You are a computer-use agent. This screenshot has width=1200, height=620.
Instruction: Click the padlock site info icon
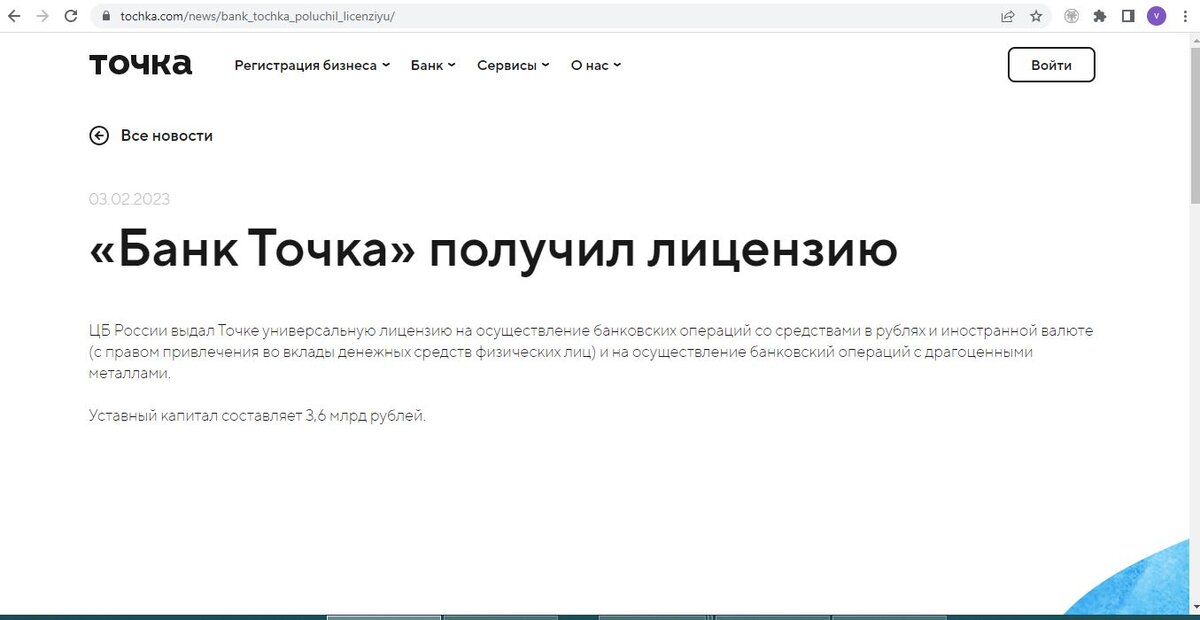point(108,16)
